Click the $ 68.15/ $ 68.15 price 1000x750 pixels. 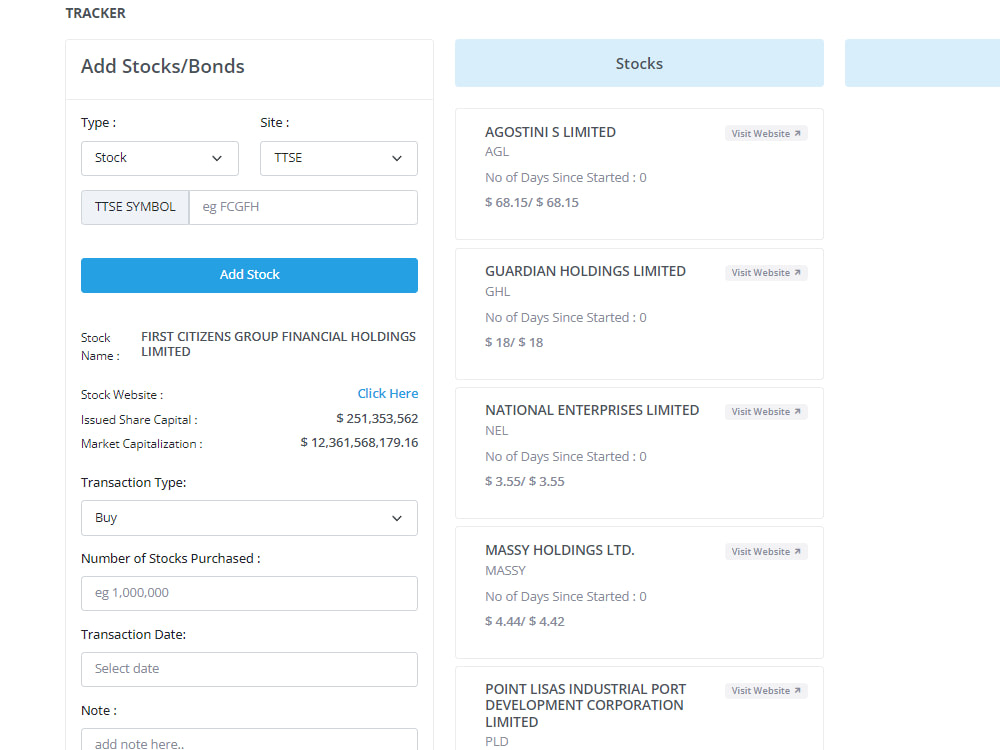coord(532,202)
